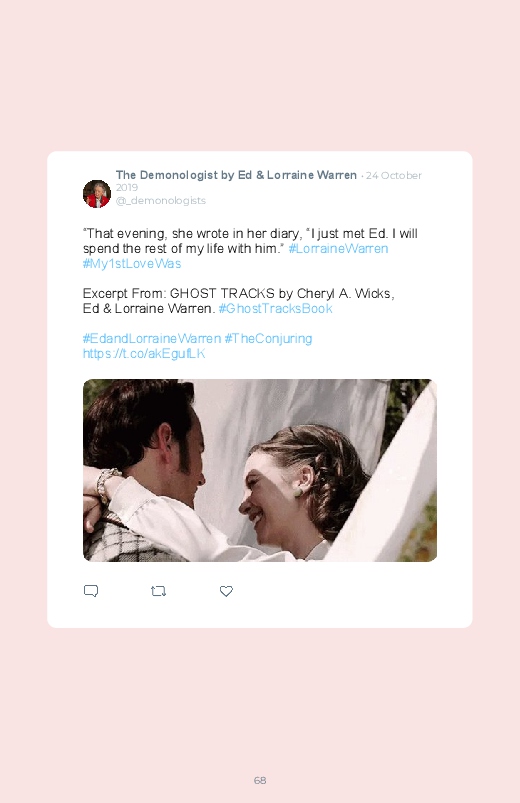
Task: Click the page number 68
Action: (x=260, y=780)
